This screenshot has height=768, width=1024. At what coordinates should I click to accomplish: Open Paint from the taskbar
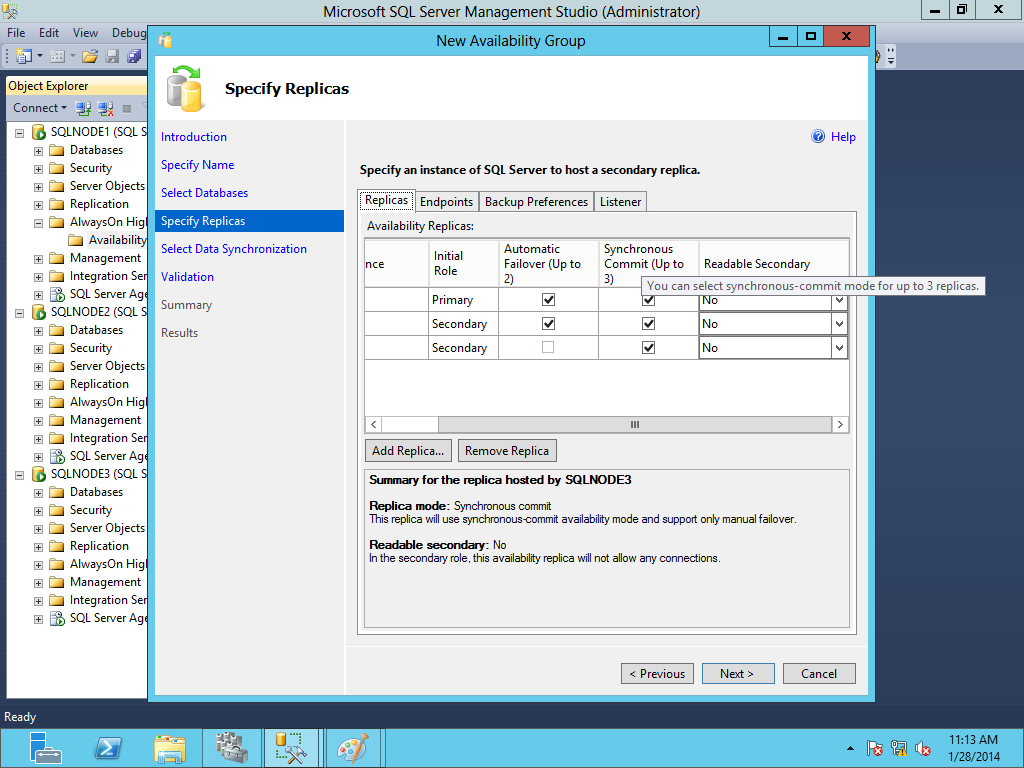pos(353,748)
